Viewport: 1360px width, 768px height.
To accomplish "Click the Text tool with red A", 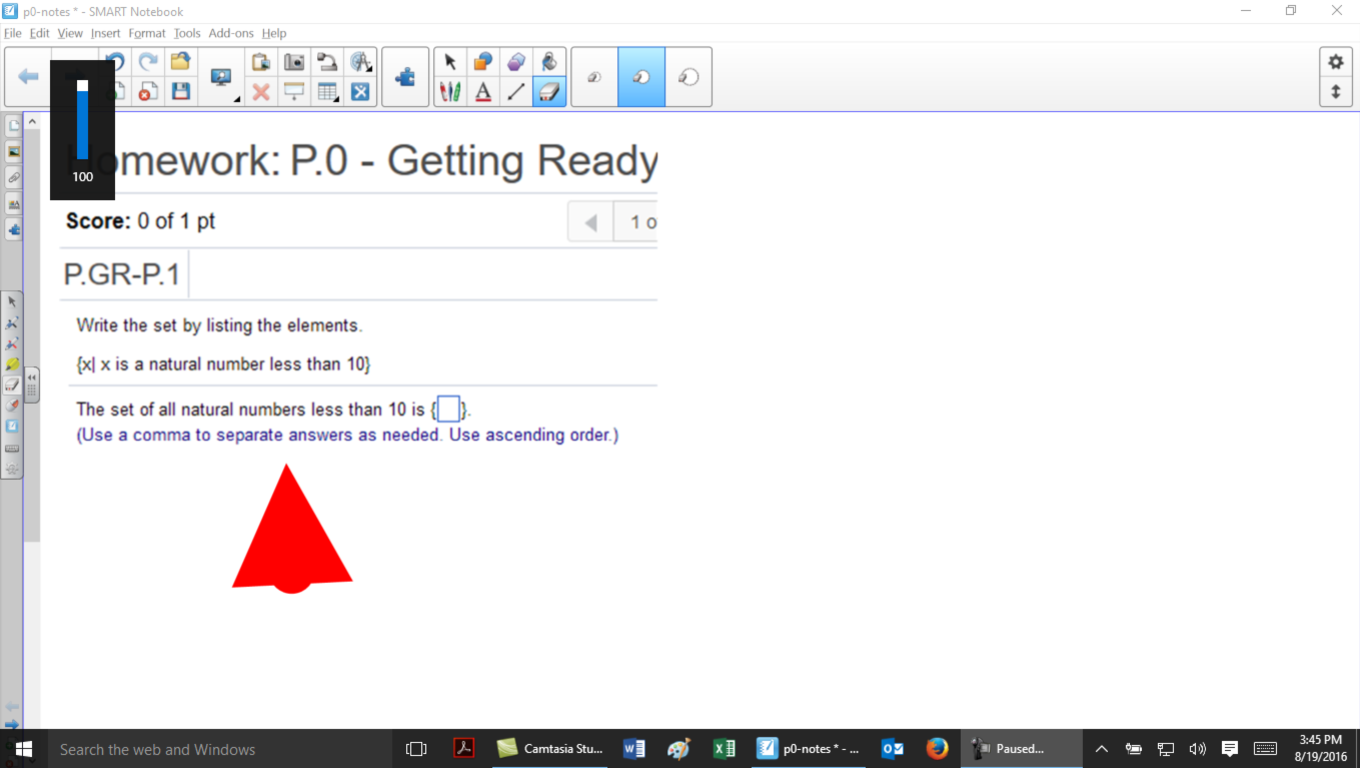I will [483, 92].
